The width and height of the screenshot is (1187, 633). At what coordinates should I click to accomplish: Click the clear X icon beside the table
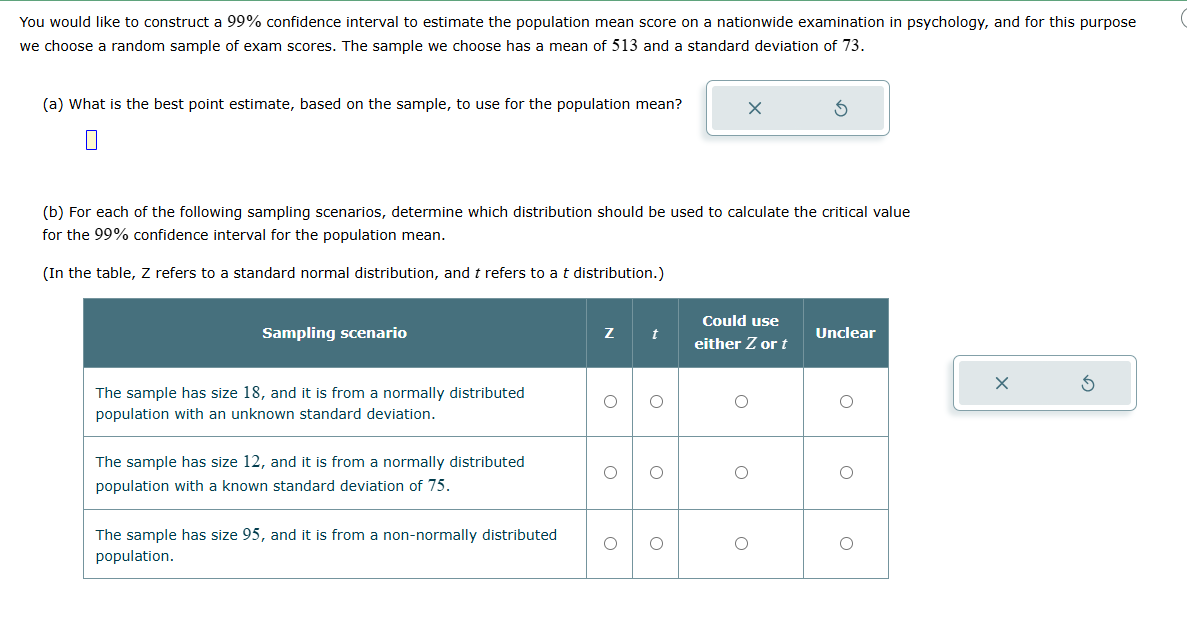[x=1001, y=383]
